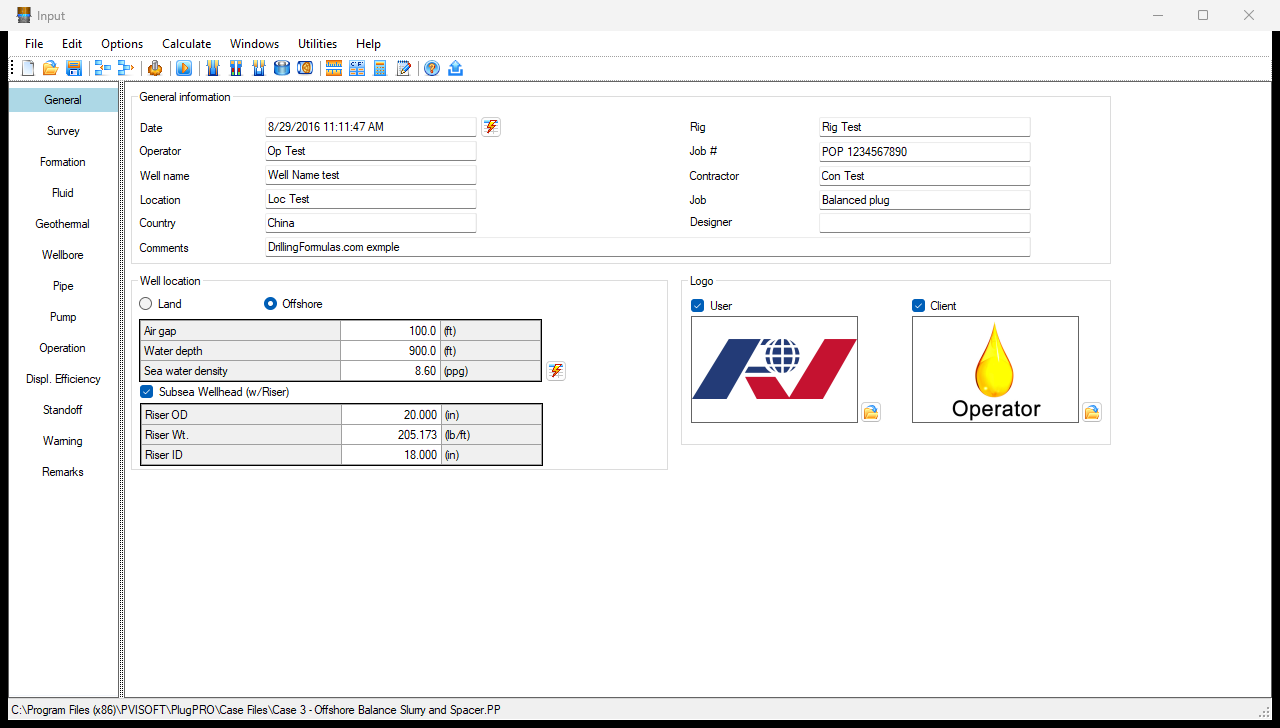The image size is (1280, 728).
Task: Click the C/F unit conversion icon
Action: click(357, 68)
